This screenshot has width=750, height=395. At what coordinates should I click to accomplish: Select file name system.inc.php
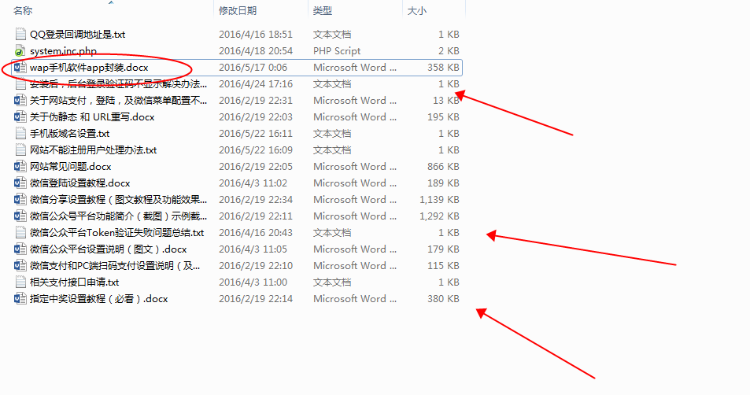pos(63,51)
